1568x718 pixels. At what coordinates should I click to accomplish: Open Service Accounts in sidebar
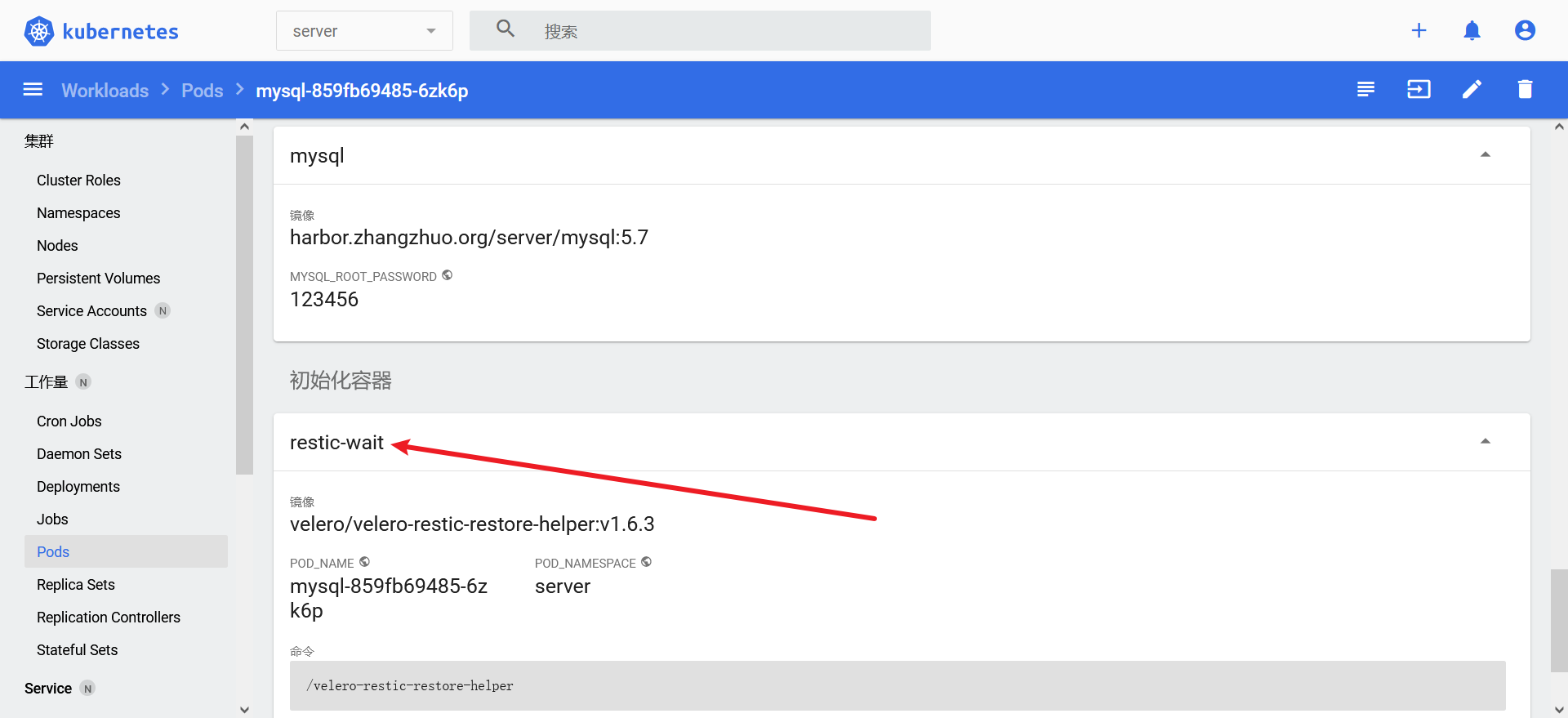(91, 310)
